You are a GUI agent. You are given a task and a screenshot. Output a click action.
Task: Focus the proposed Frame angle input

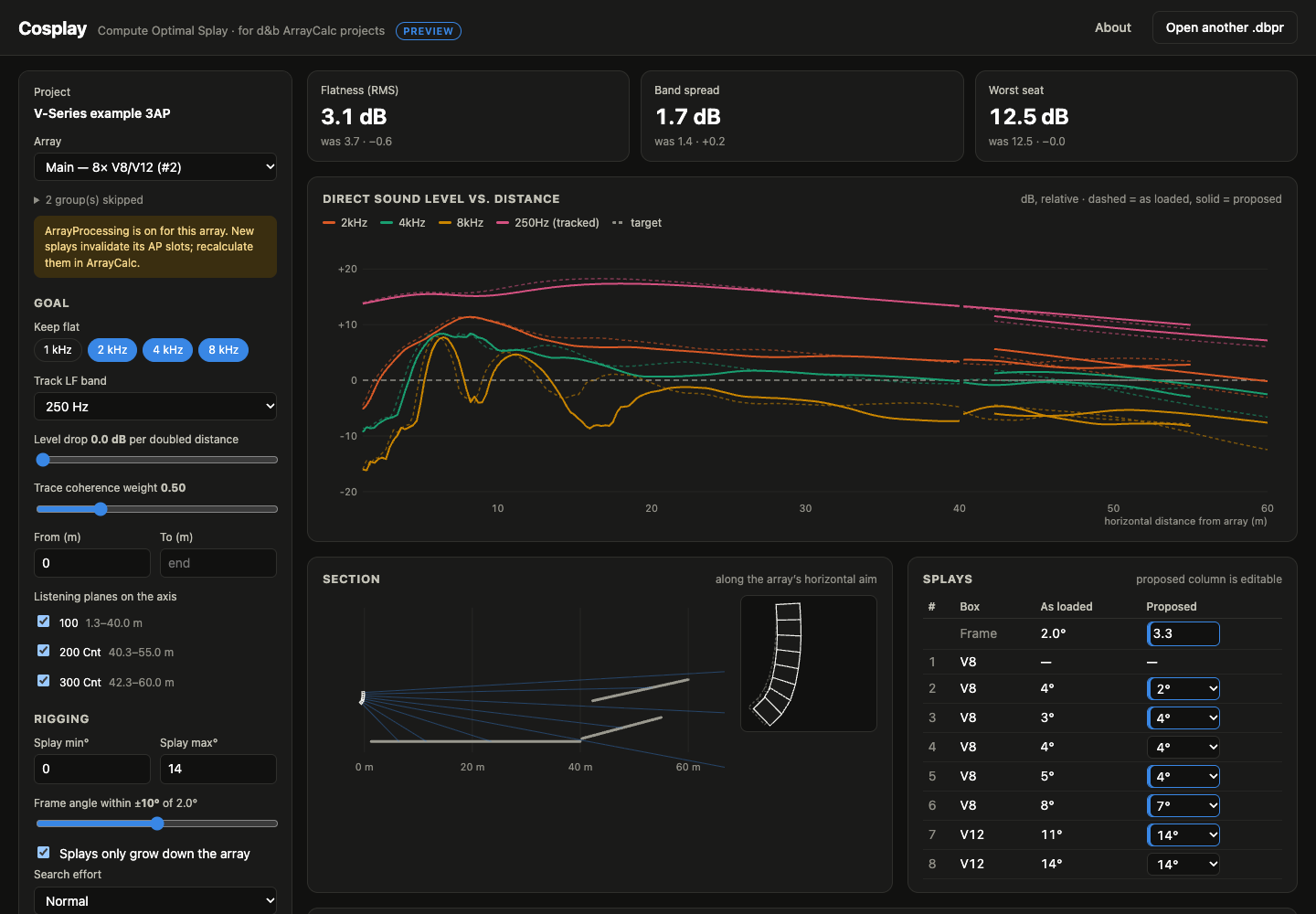1183,633
